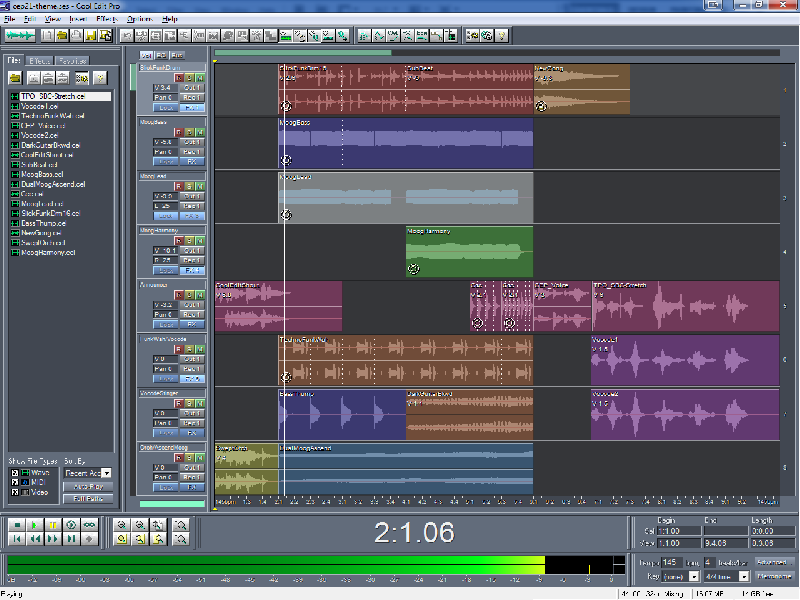This screenshot has height=600, width=800.
Task: Mute the SlickFunkDrum track with M
Action: point(200,78)
